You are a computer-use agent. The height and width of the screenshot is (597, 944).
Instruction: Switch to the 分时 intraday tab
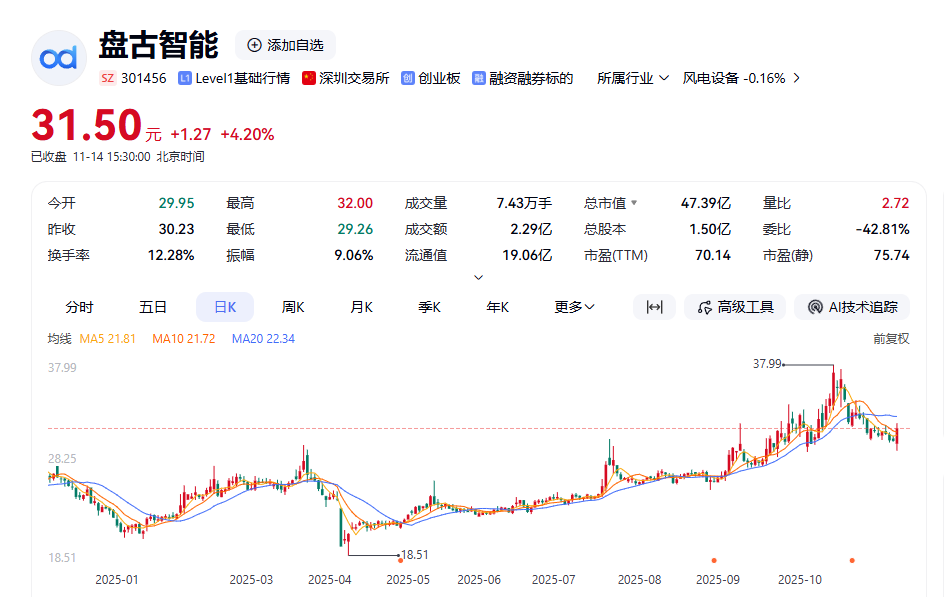pos(79,307)
